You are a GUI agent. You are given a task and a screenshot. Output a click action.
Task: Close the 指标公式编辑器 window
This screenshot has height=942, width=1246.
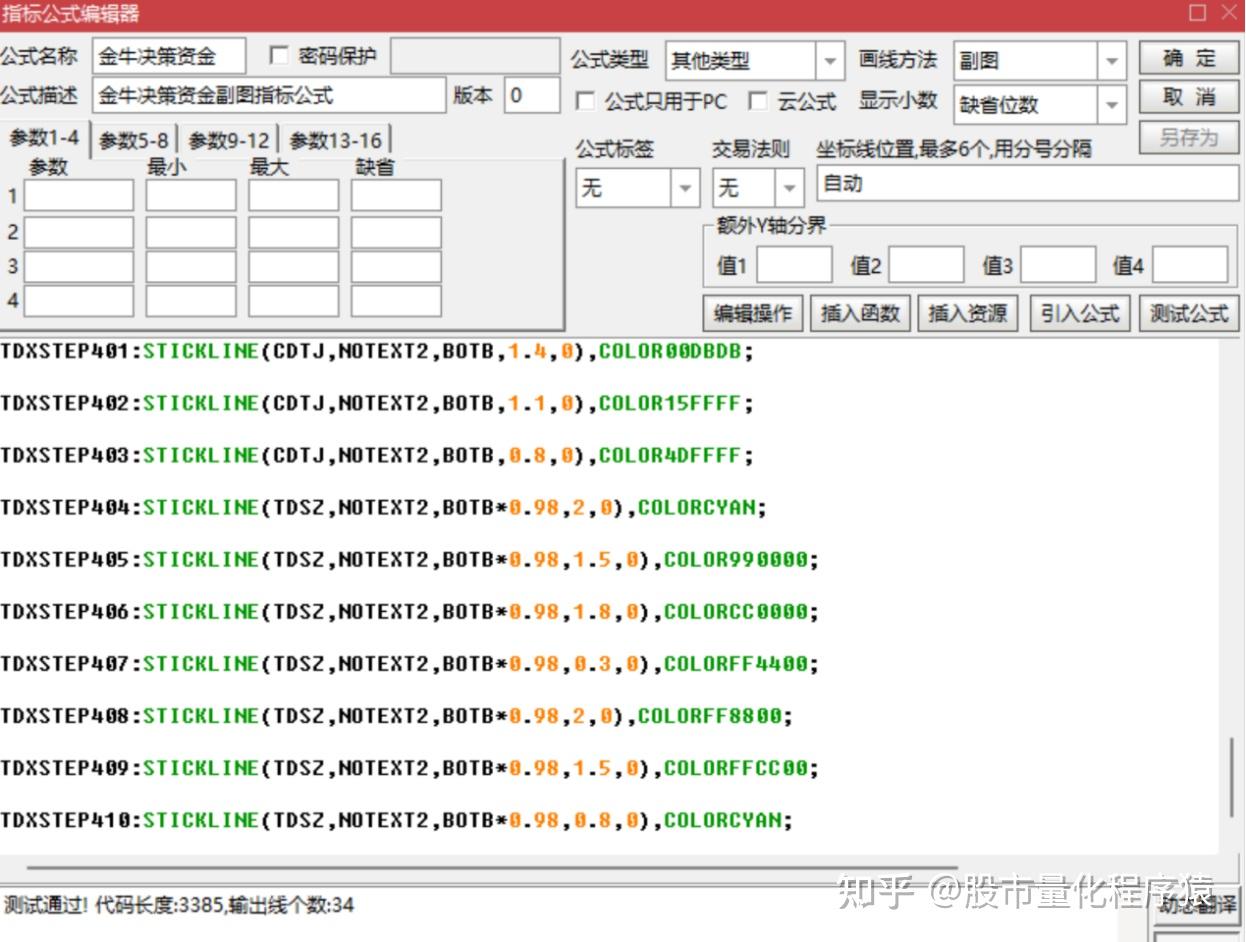[1229, 13]
